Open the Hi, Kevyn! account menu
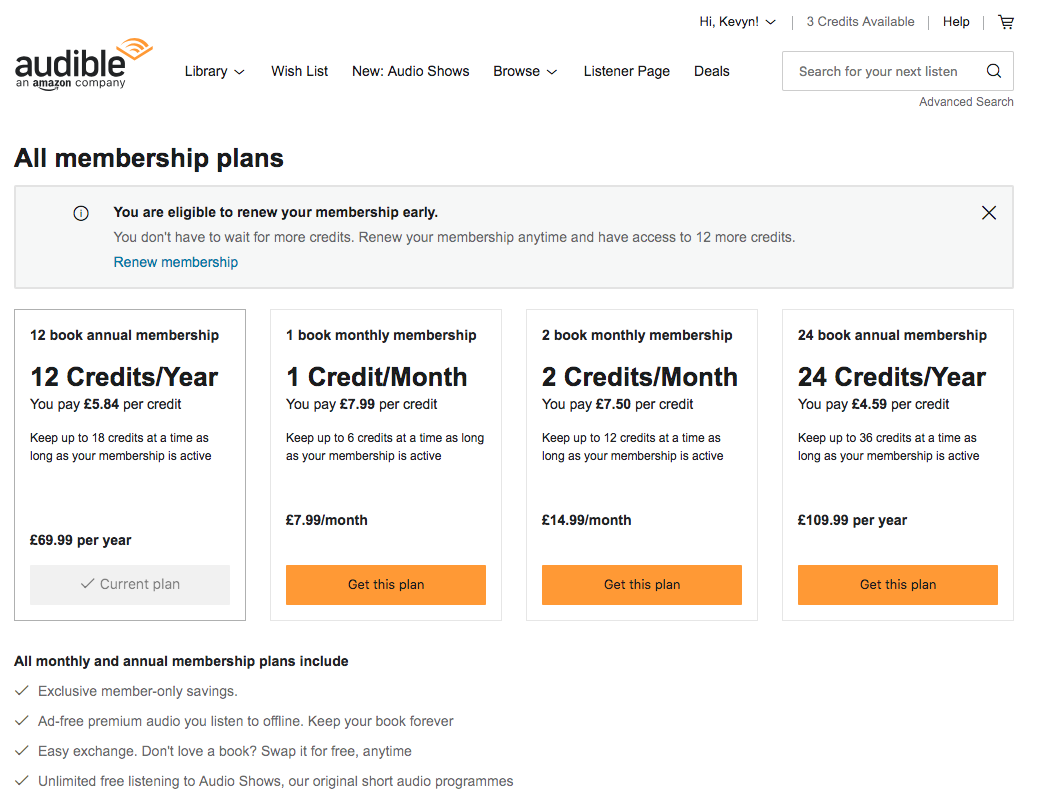This screenshot has height=810, width=1041. pos(737,22)
